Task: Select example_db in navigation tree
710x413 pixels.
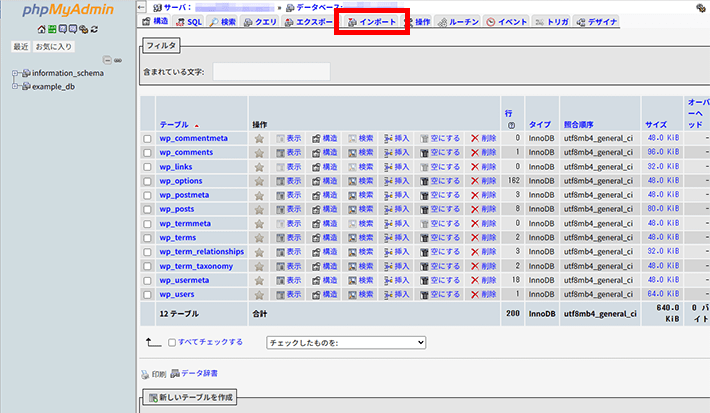Action: [x=53, y=86]
